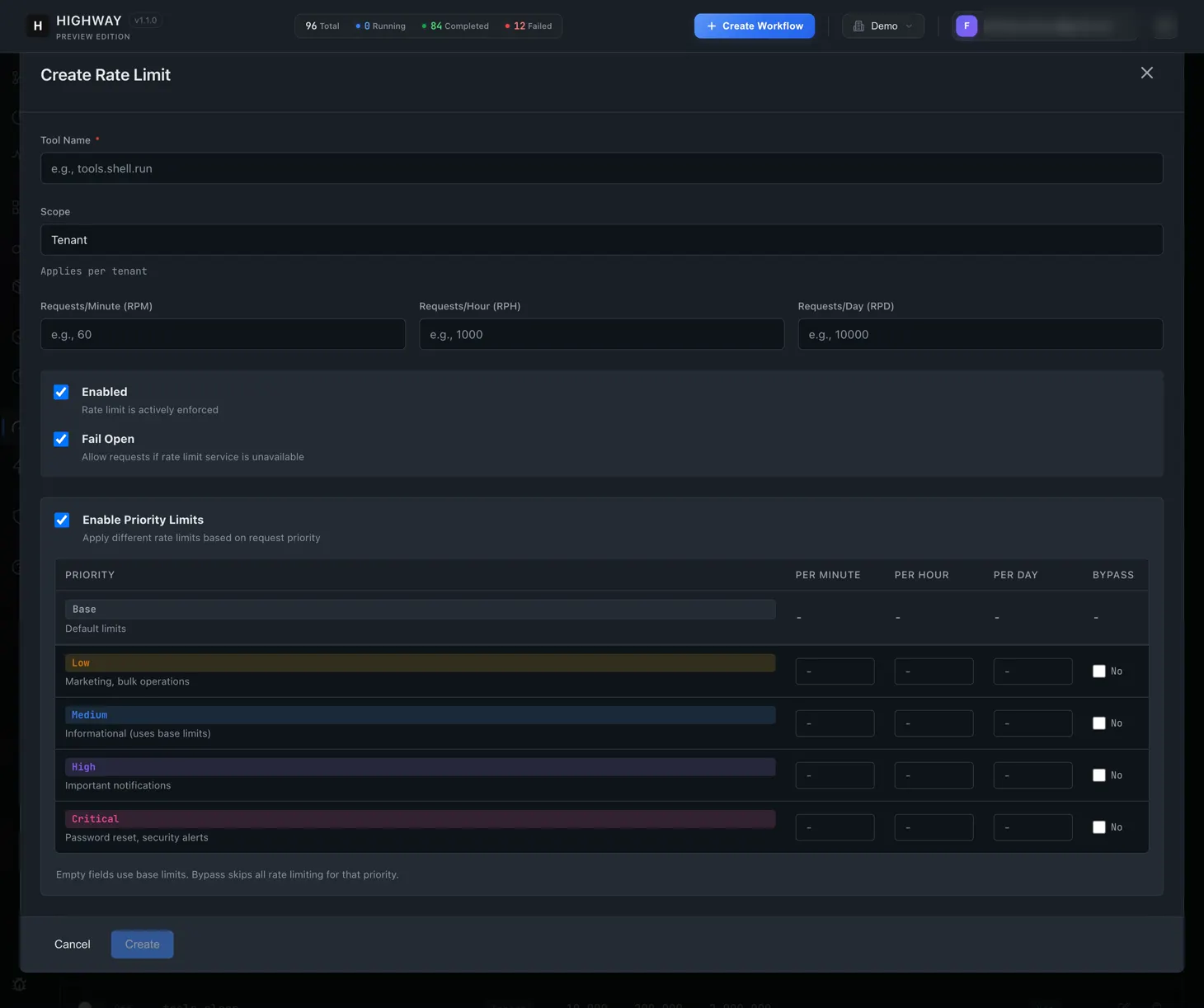1204x1008 pixels.
Task: Click the Base priority label
Action: point(420,610)
